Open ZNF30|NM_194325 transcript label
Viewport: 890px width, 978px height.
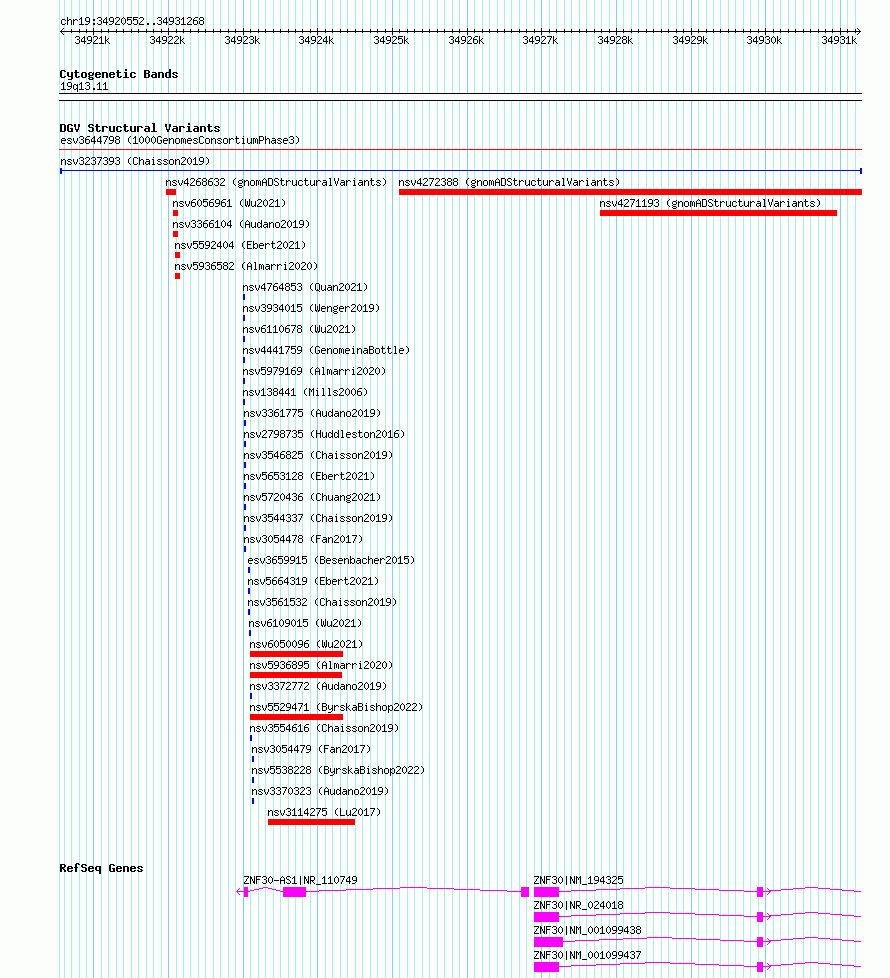click(579, 881)
